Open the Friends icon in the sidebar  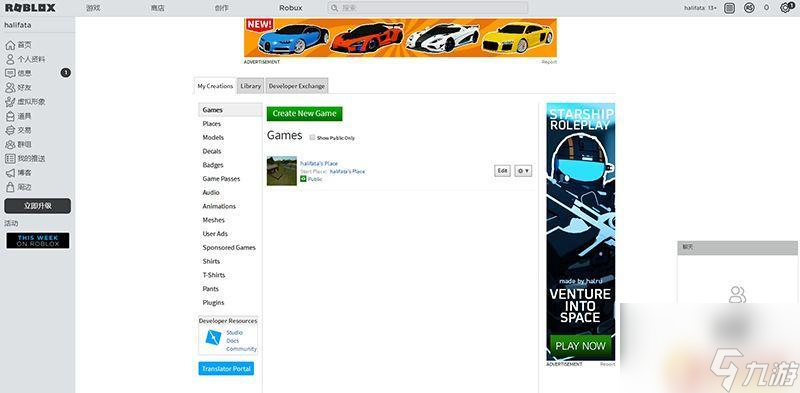[10, 88]
